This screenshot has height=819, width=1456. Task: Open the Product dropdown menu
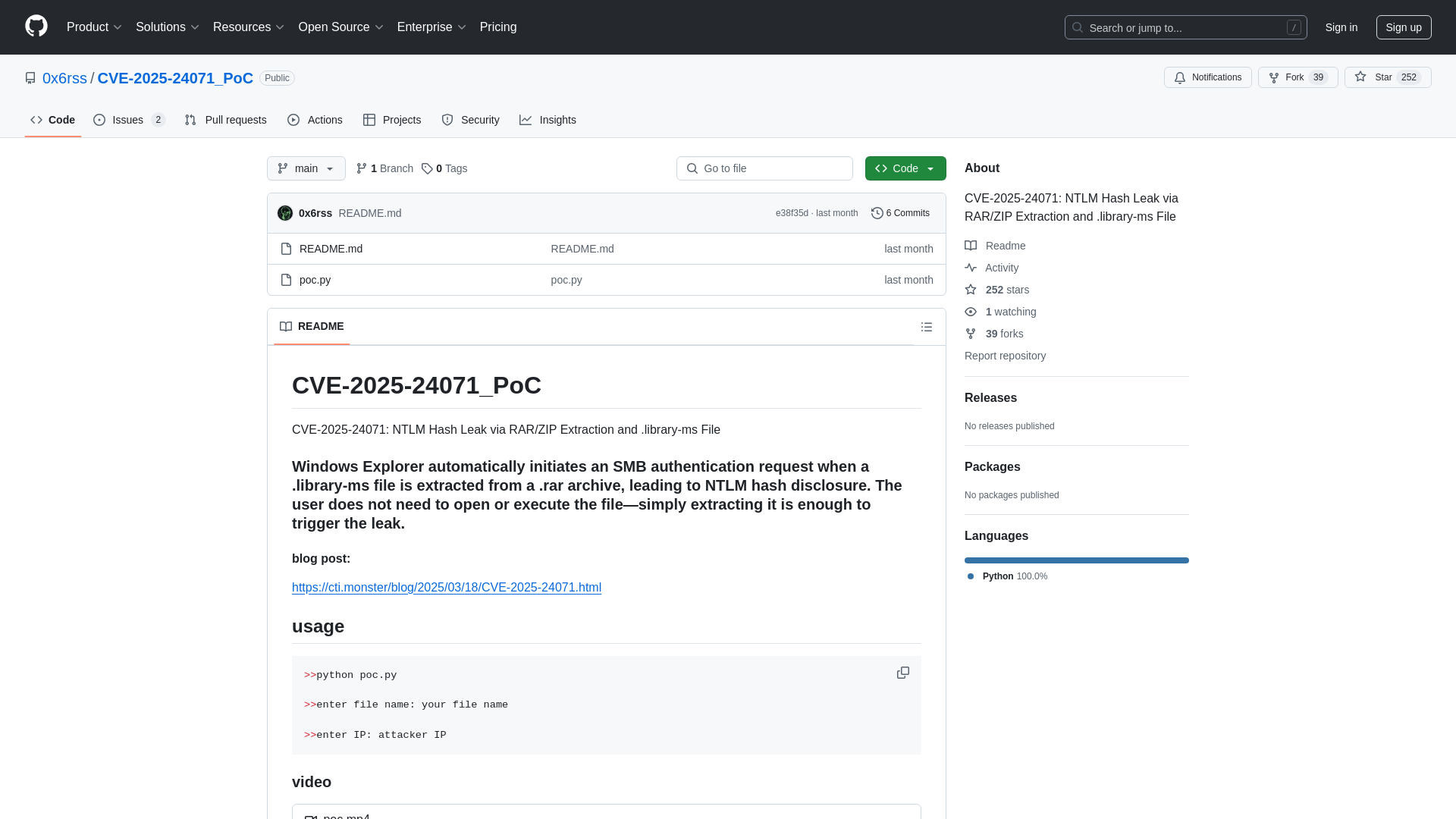[x=94, y=27]
